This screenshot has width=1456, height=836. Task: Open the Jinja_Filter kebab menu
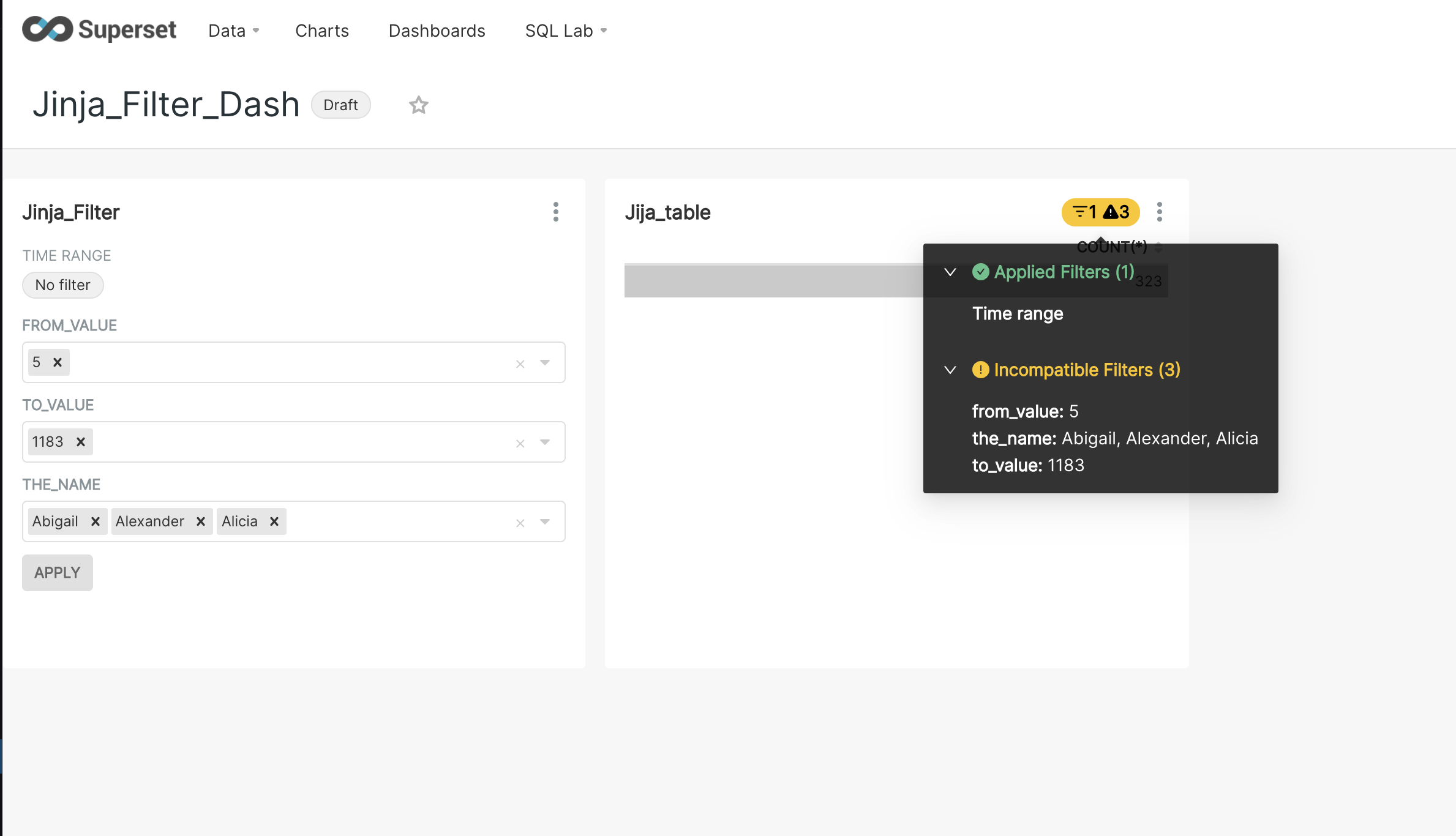coord(555,212)
